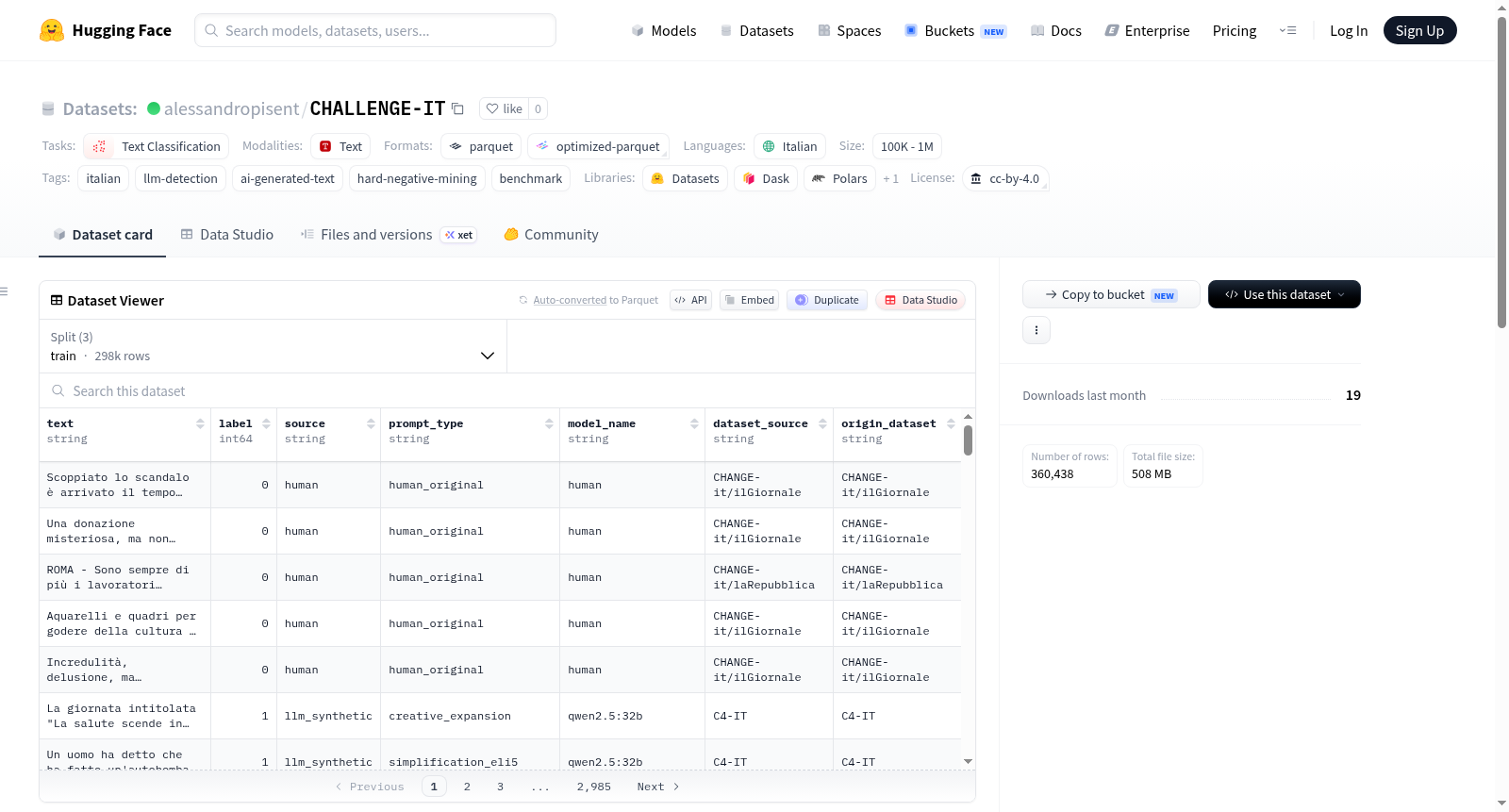Click the dataset table vertical scrollbar thumb
1509x812 pixels.
pyautogui.click(x=968, y=440)
